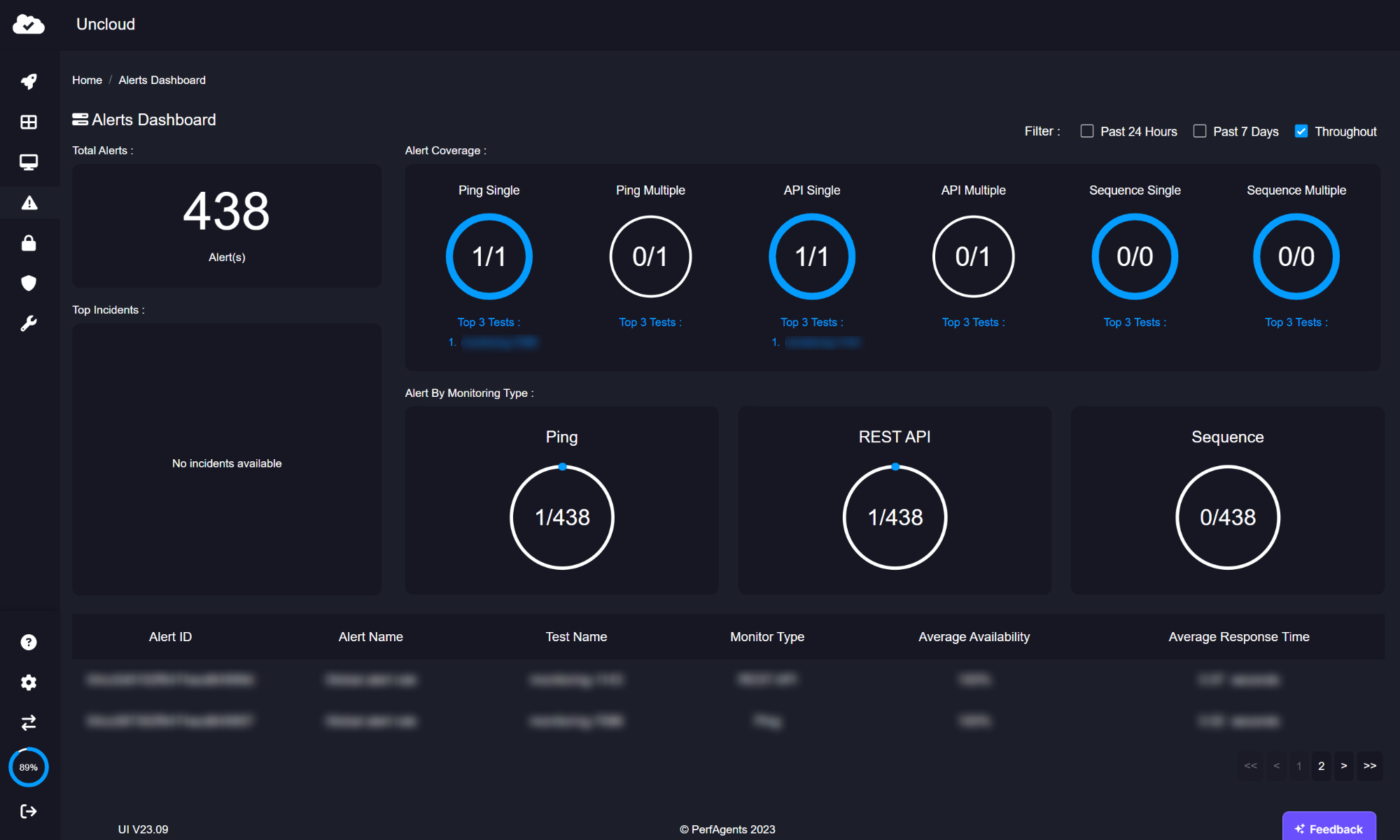
Task: Click the logout icon in sidebar
Action: tap(29, 811)
